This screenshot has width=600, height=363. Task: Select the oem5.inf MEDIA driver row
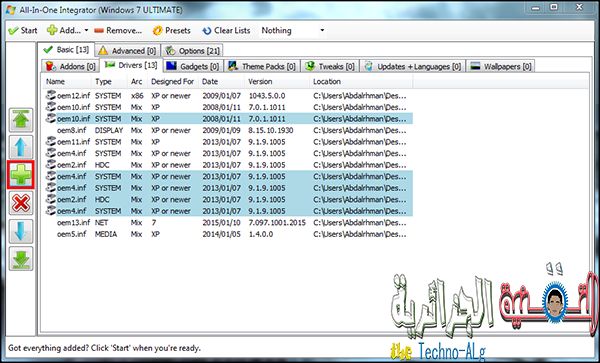click(228, 234)
